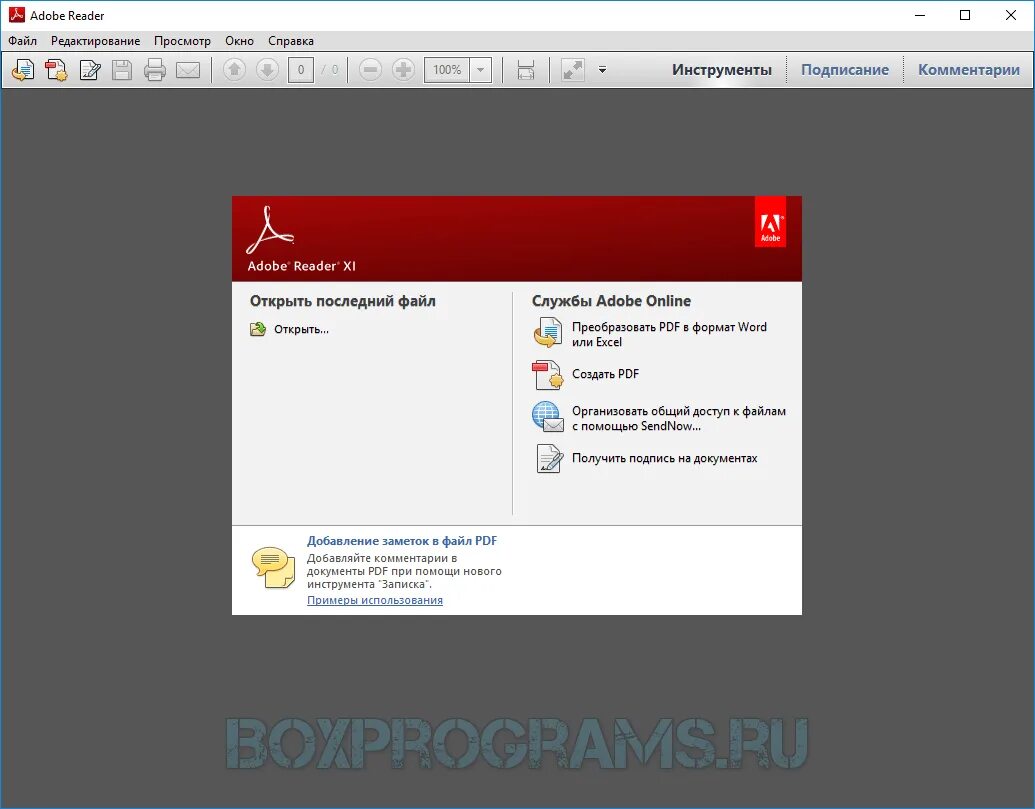Open the Окно menu

240,41
